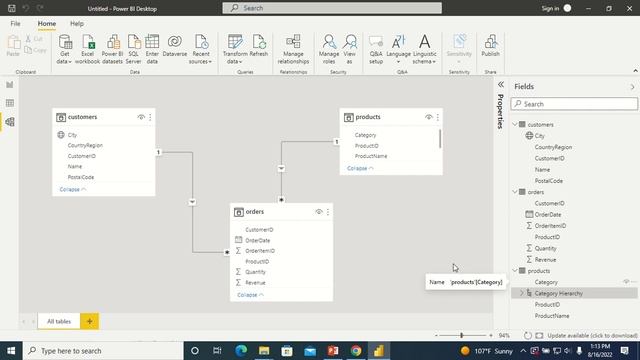640x360 pixels.
Task: Click the View as roles button
Action: tap(350, 49)
